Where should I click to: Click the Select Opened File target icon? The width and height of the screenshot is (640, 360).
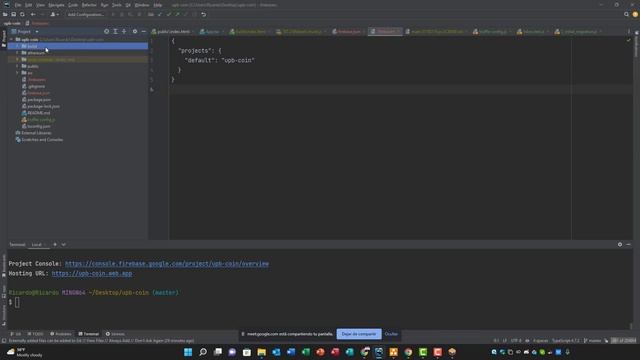click(x=106, y=31)
